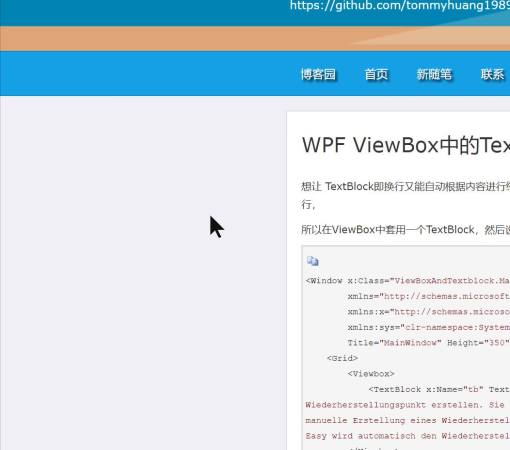The height and width of the screenshot is (450, 510).
Task: Click the xmlns schemas.microsoft code line
Action: (428, 296)
